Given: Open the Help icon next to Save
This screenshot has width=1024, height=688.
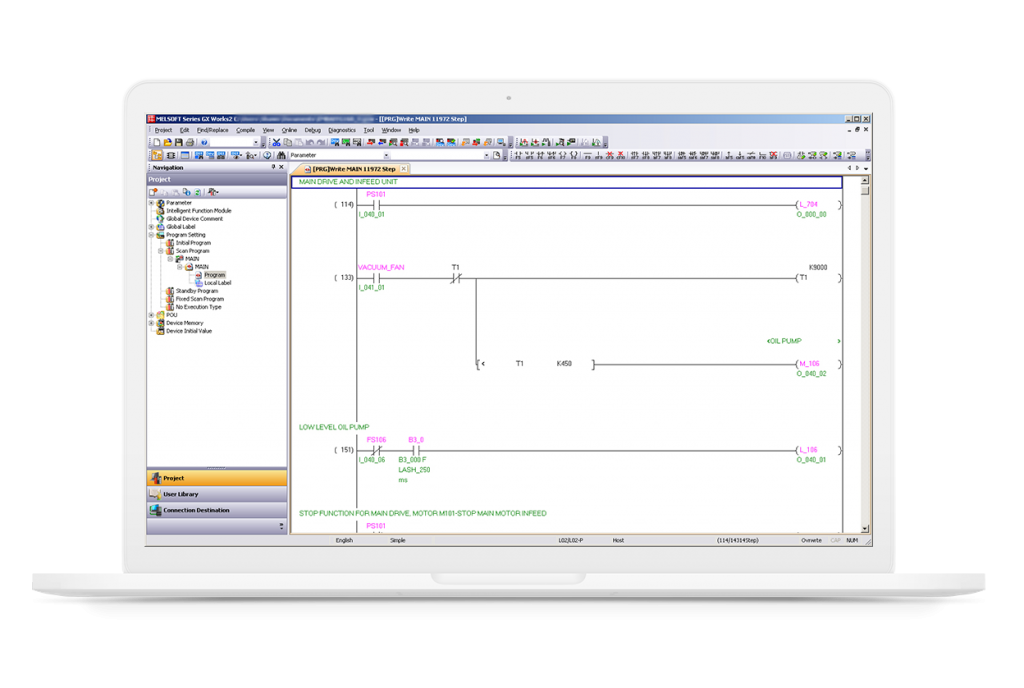Looking at the screenshot, I should [x=203, y=143].
